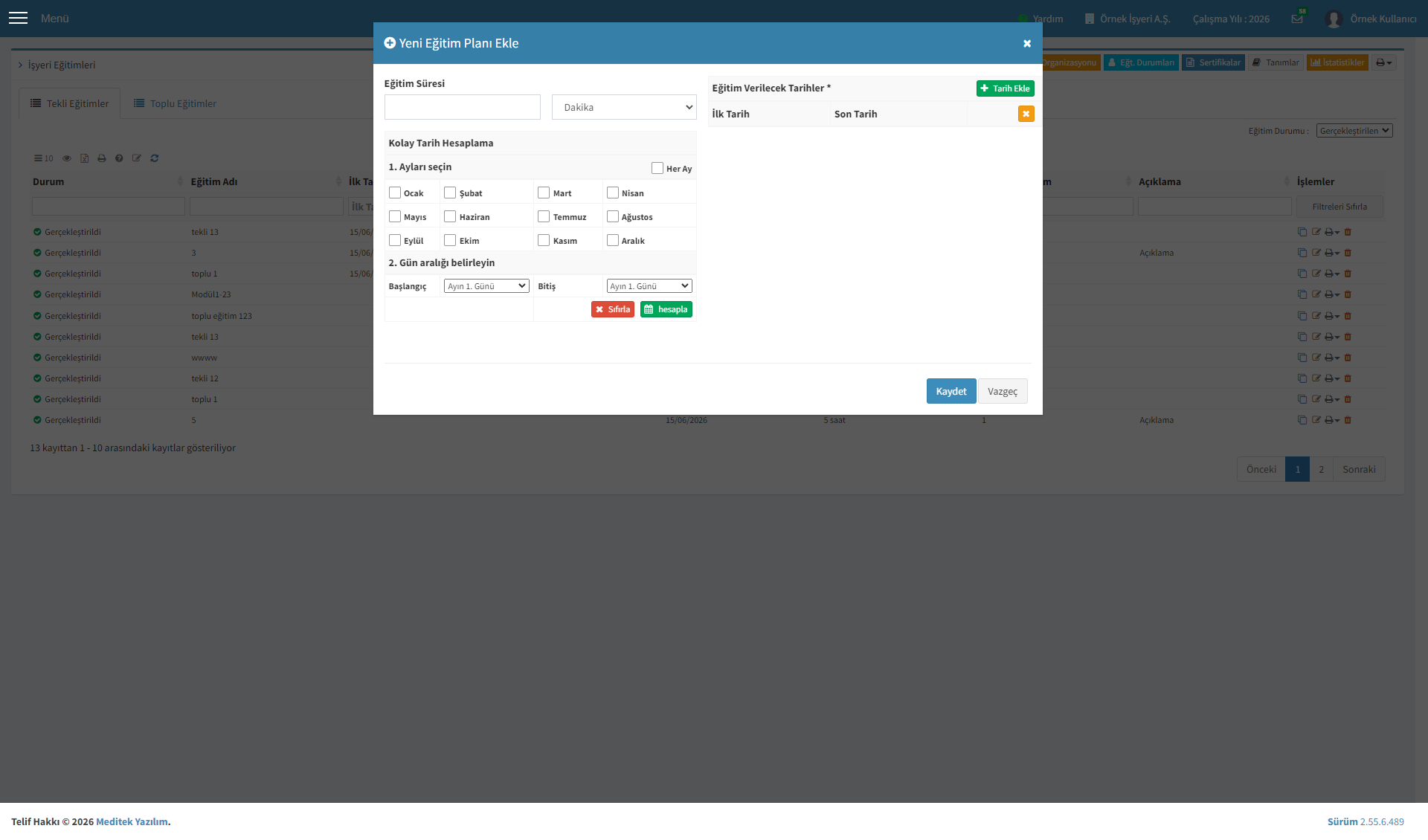Click the eye visibility icon in the table toolbar
Viewport: 1428px width, 840px height.
pos(67,158)
